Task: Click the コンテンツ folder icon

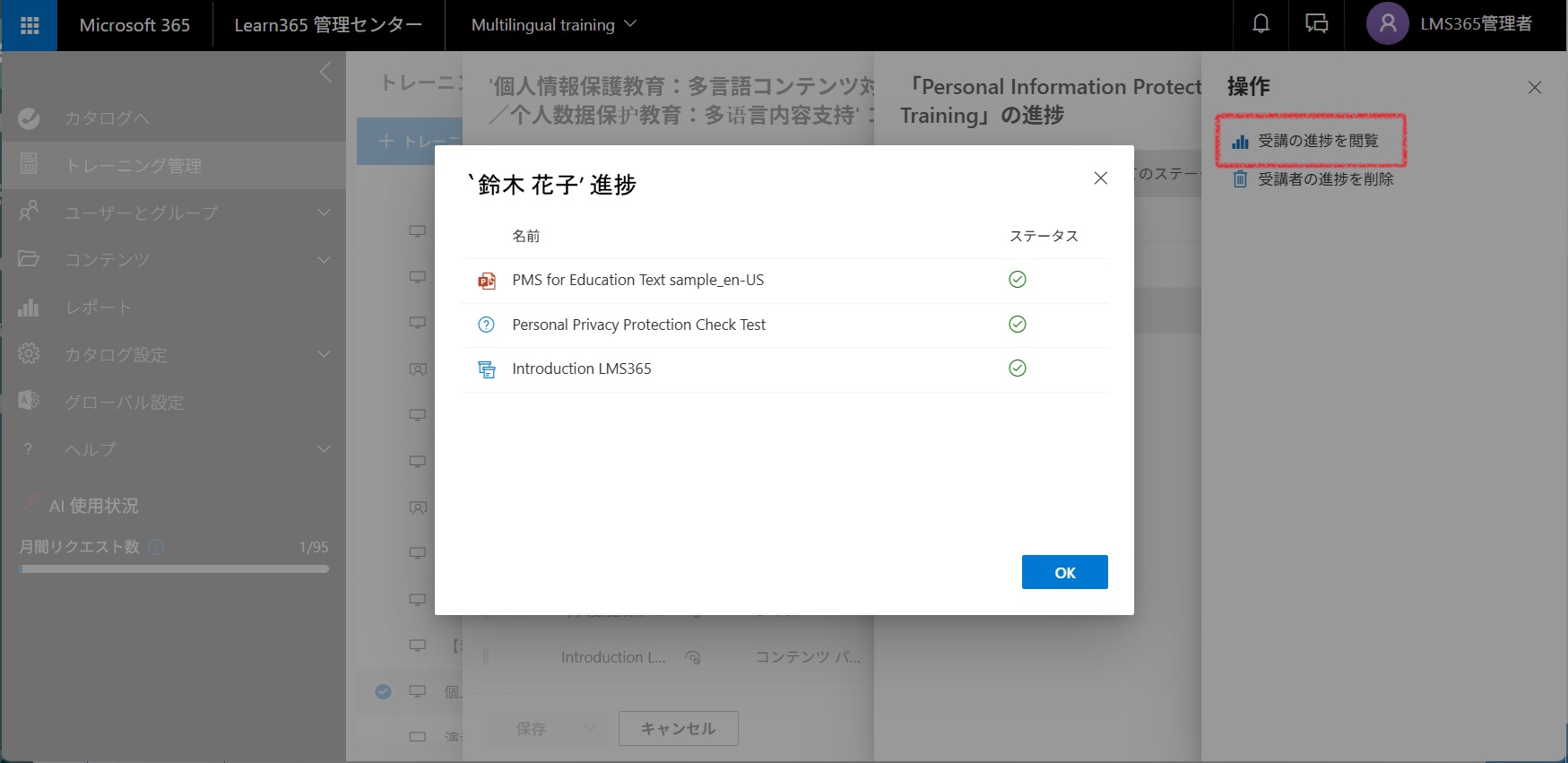Action: tap(29, 258)
